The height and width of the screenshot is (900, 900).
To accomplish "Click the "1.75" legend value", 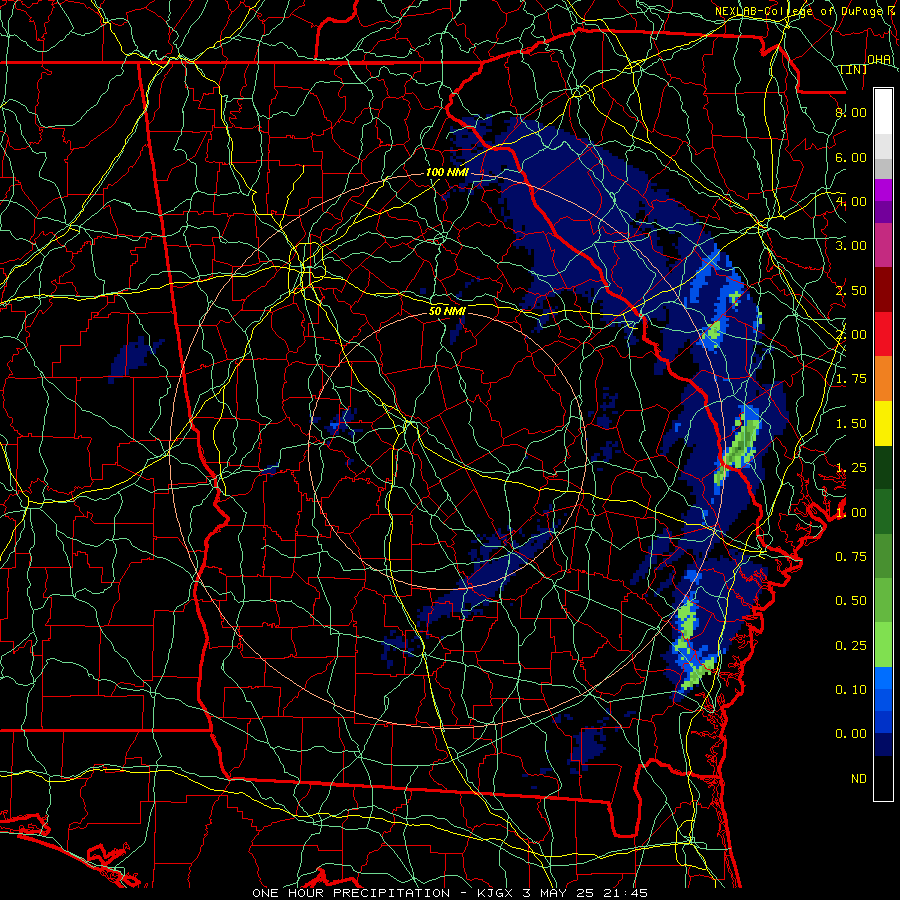I will coord(851,379).
